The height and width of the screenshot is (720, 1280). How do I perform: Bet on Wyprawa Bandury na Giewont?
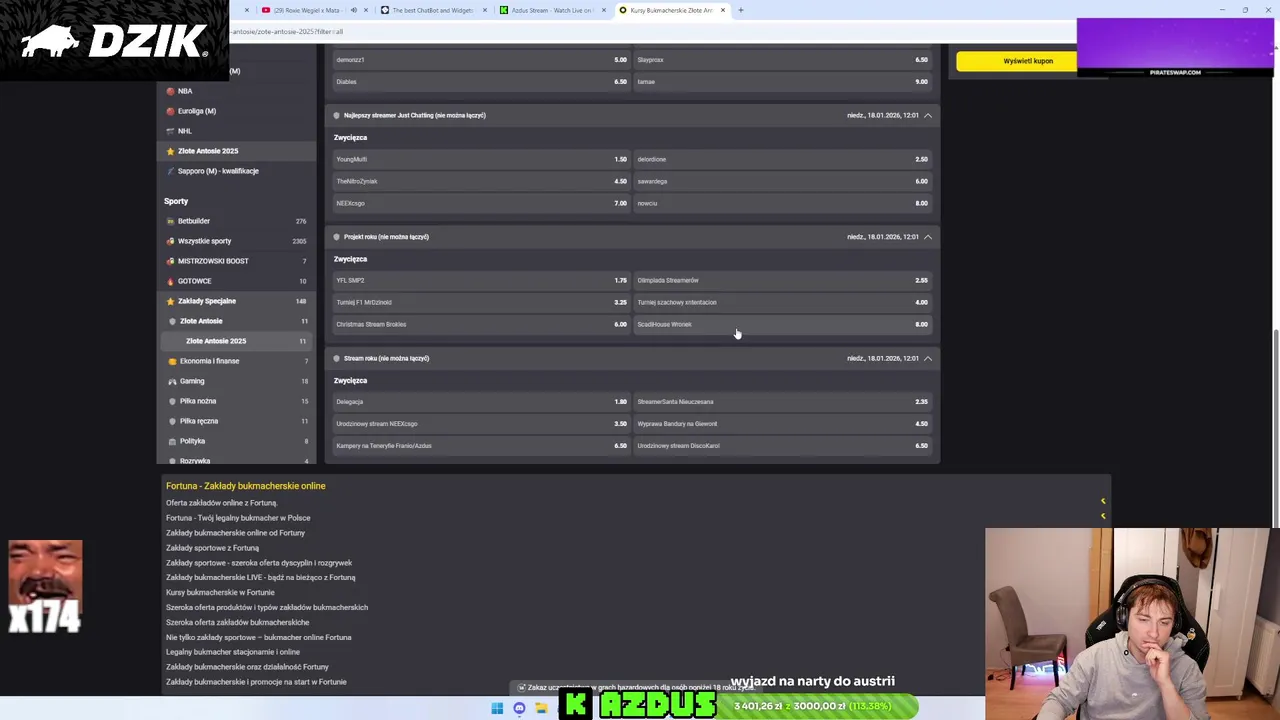click(x=782, y=424)
